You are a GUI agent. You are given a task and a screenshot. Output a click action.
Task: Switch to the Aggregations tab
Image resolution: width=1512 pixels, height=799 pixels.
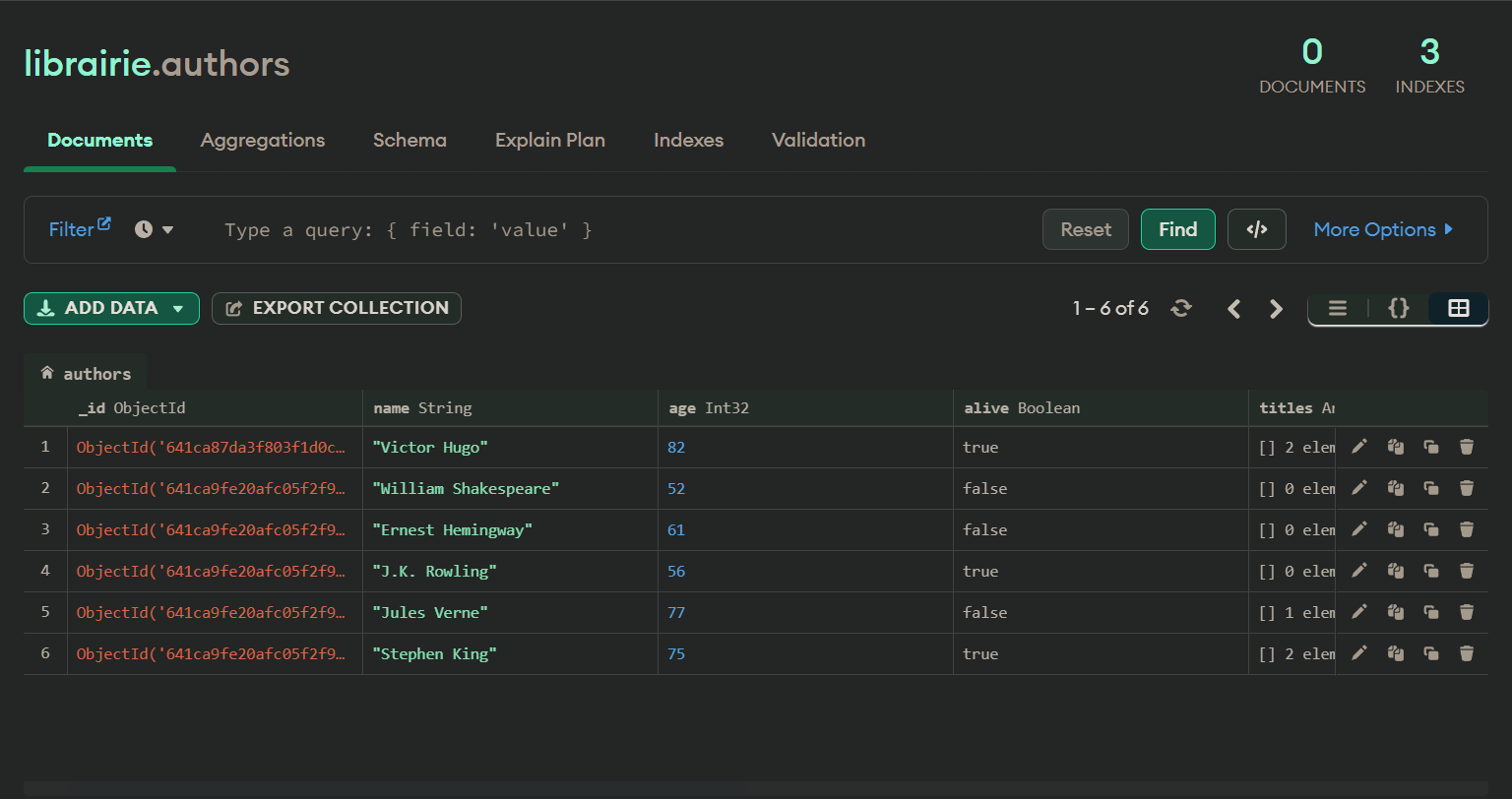pyautogui.click(x=263, y=140)
